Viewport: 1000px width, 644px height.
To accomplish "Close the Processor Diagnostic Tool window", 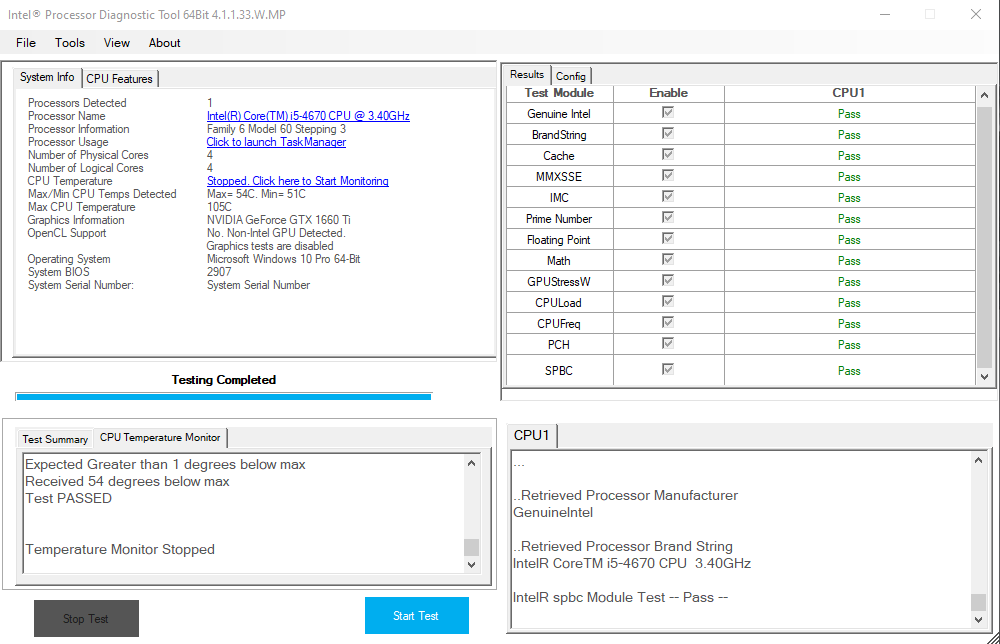I will [x=976, y=14].
